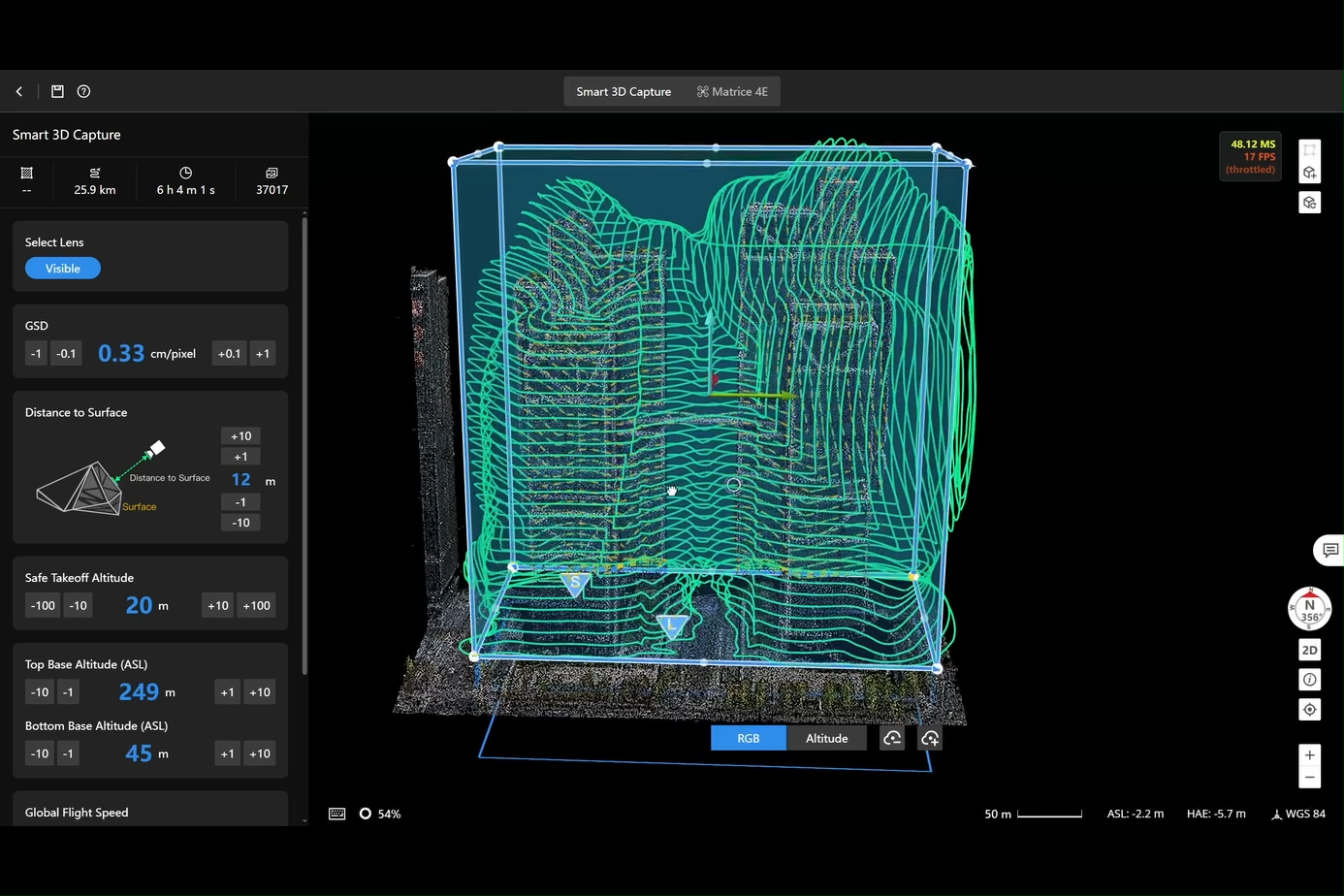Zoom in the map with plus button
Viewport: 1344px width, 896px height.
1309,755
